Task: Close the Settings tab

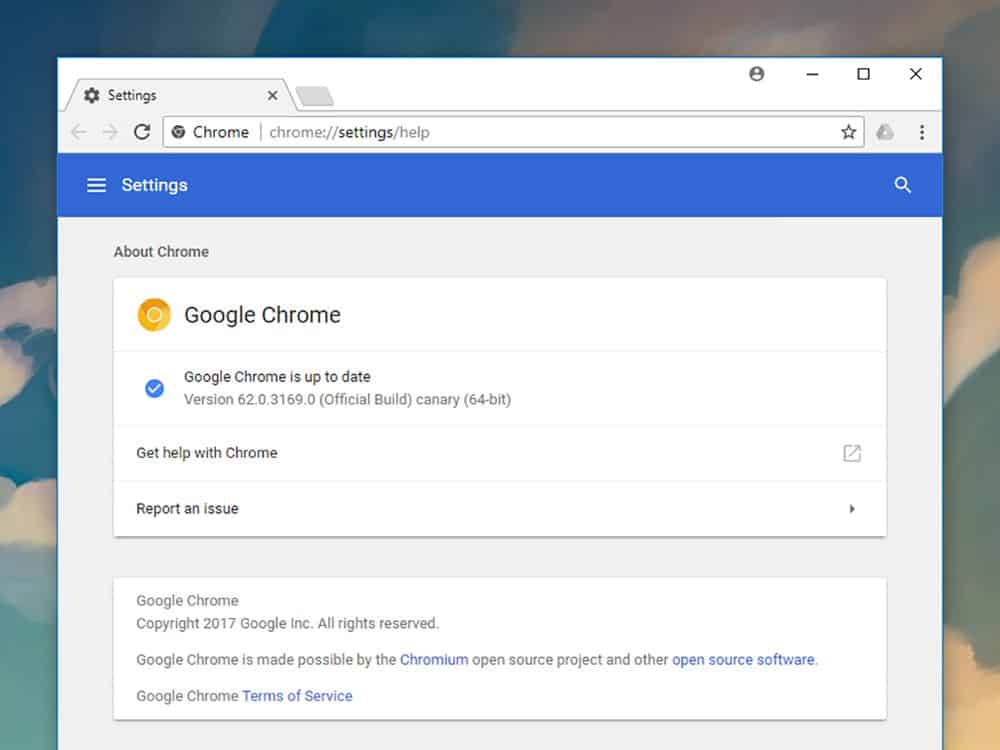Action: click(272, 96)
